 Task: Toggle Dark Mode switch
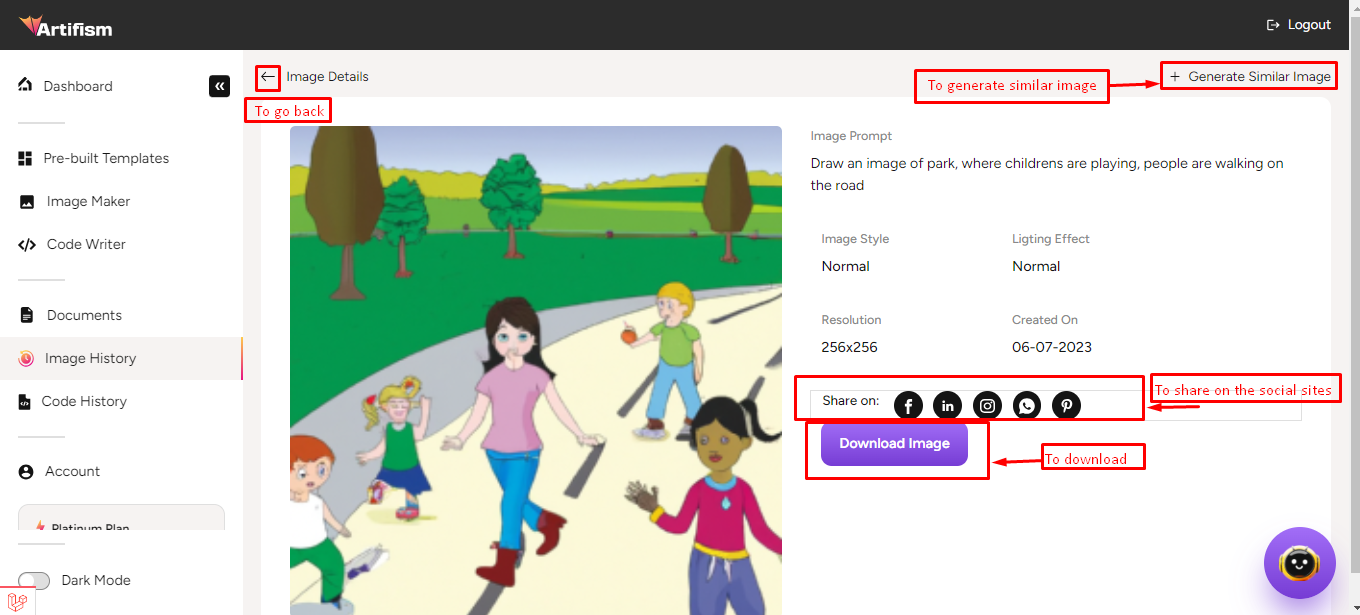pos(34,581)
